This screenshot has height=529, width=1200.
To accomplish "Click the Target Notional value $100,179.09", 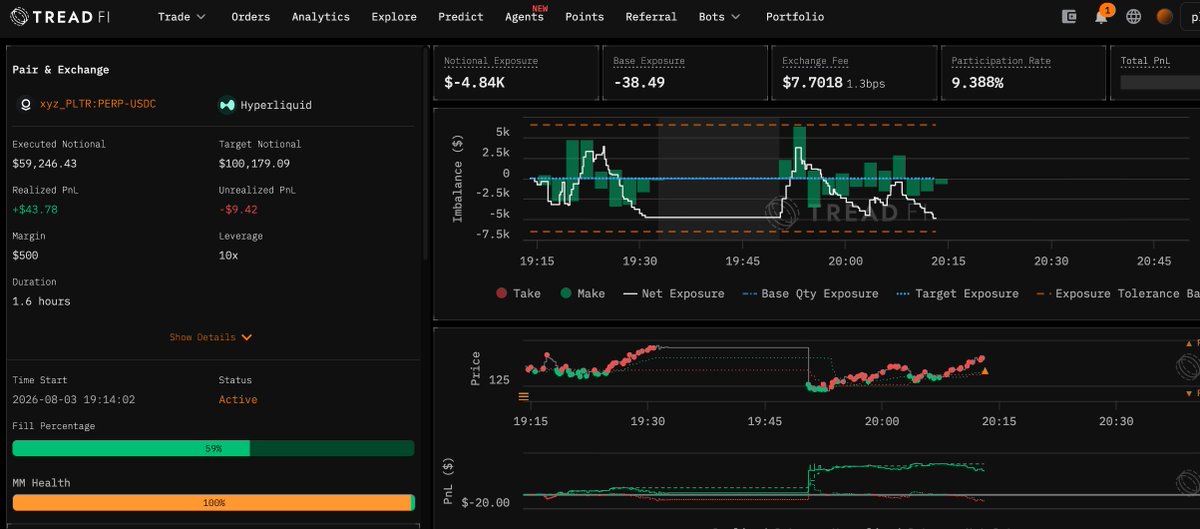I will click(x=254, y=163).
